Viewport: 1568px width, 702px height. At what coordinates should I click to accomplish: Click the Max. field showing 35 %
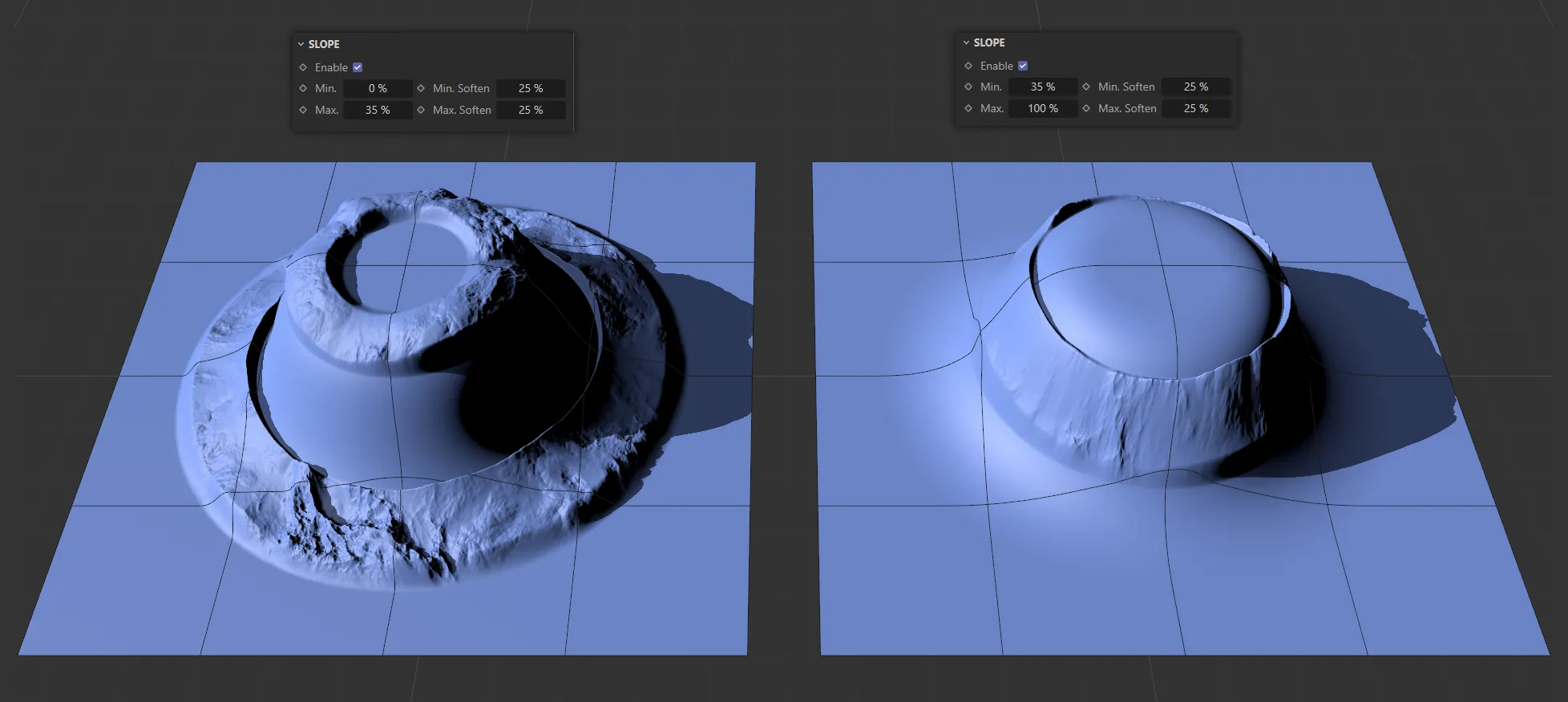click(378, 110)
